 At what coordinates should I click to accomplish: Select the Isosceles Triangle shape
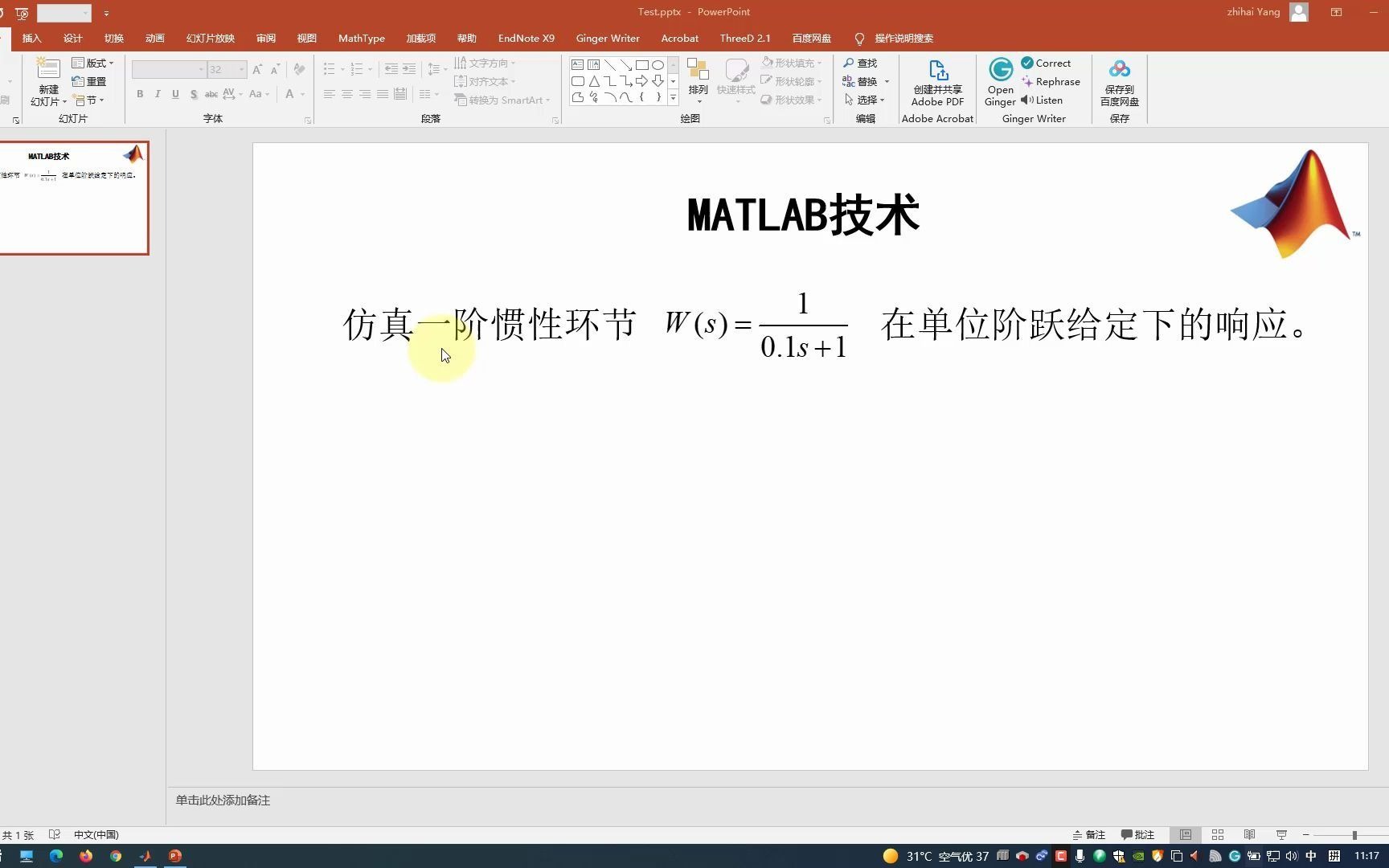coord(593,80)
